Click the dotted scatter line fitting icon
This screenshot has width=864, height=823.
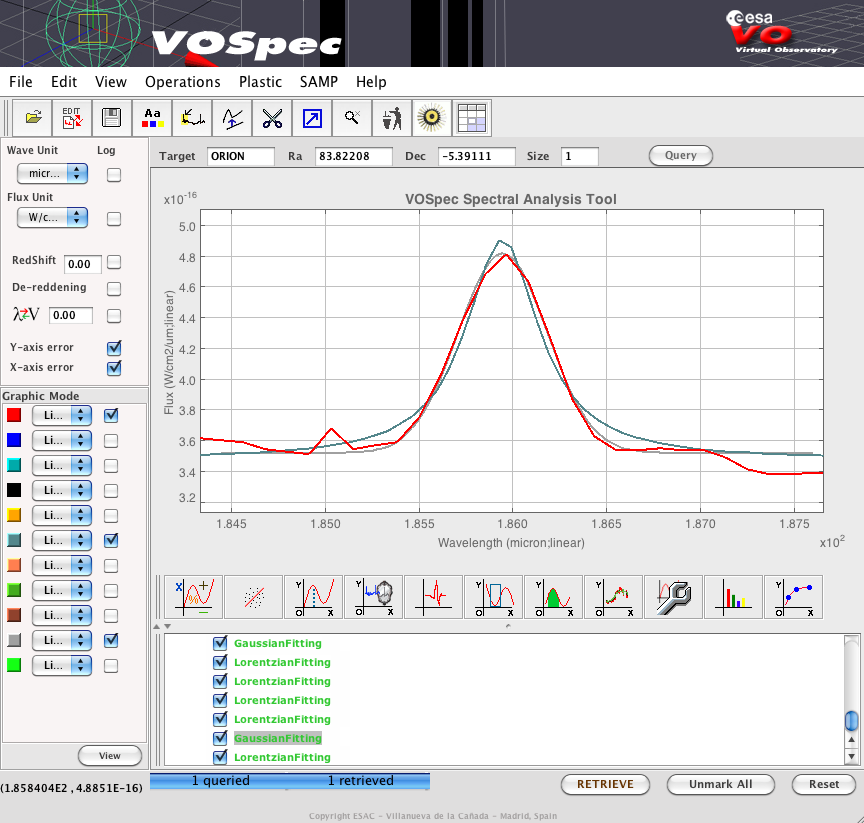[253, 597]
